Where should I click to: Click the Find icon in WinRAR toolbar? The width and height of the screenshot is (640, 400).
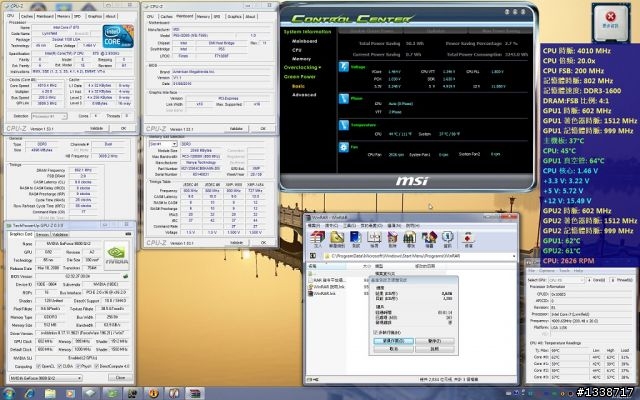point(411,238)
